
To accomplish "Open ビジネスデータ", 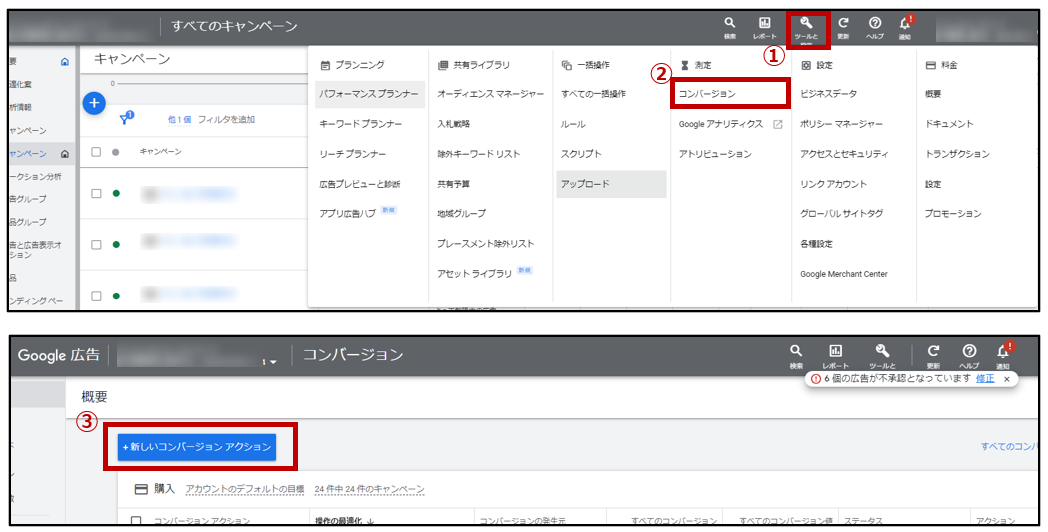I will (x=828, y=94).
